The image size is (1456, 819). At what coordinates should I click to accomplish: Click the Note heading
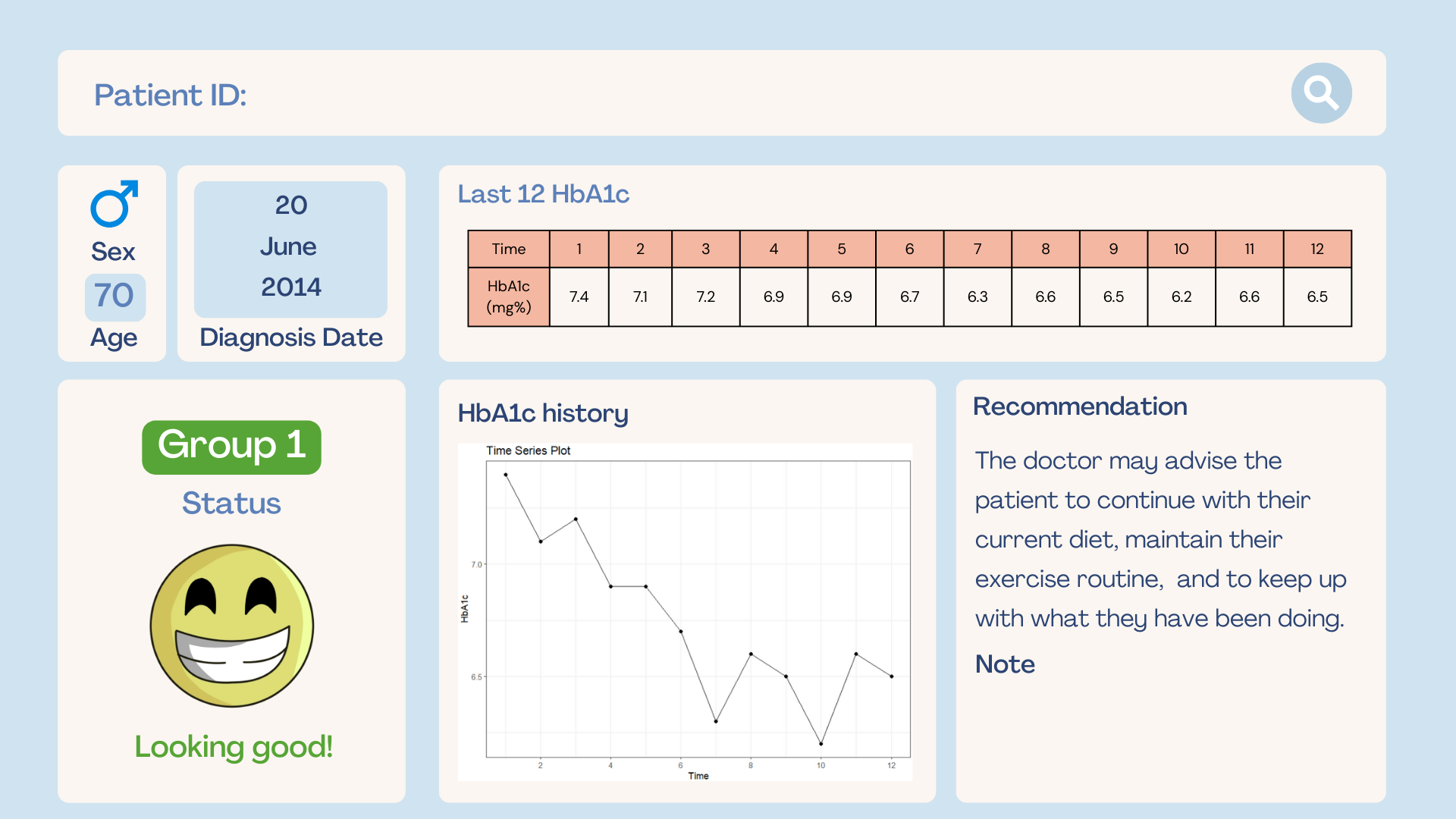pos(1005,664)
